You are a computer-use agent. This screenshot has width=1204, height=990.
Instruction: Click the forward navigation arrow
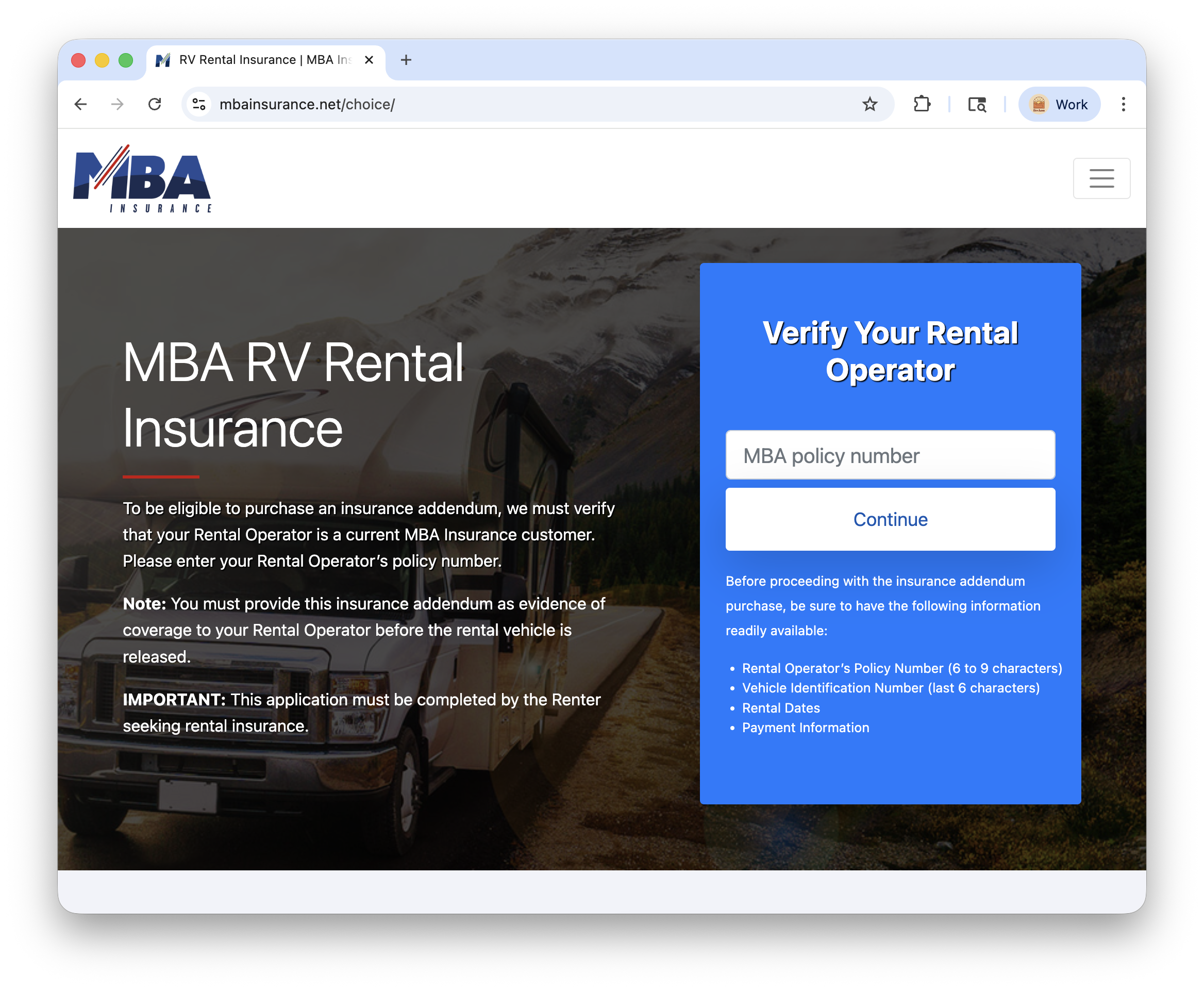(118, 104)
